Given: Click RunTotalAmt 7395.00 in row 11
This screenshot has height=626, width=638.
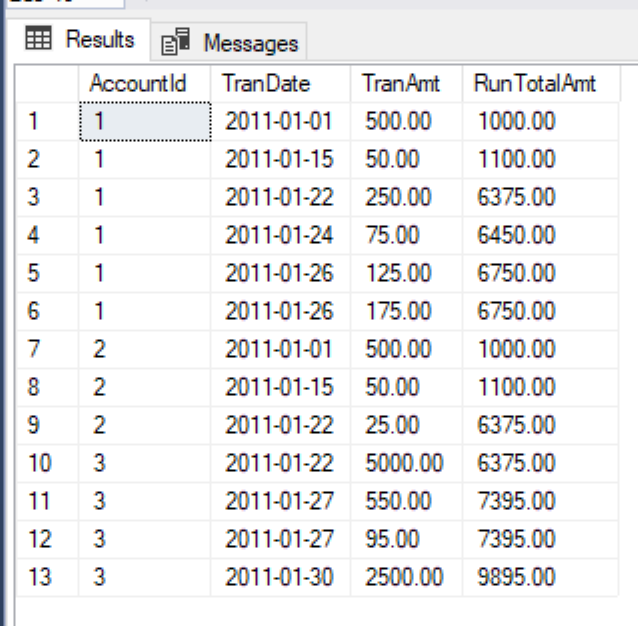Looking at the screenshot, I should coord(540,501).
